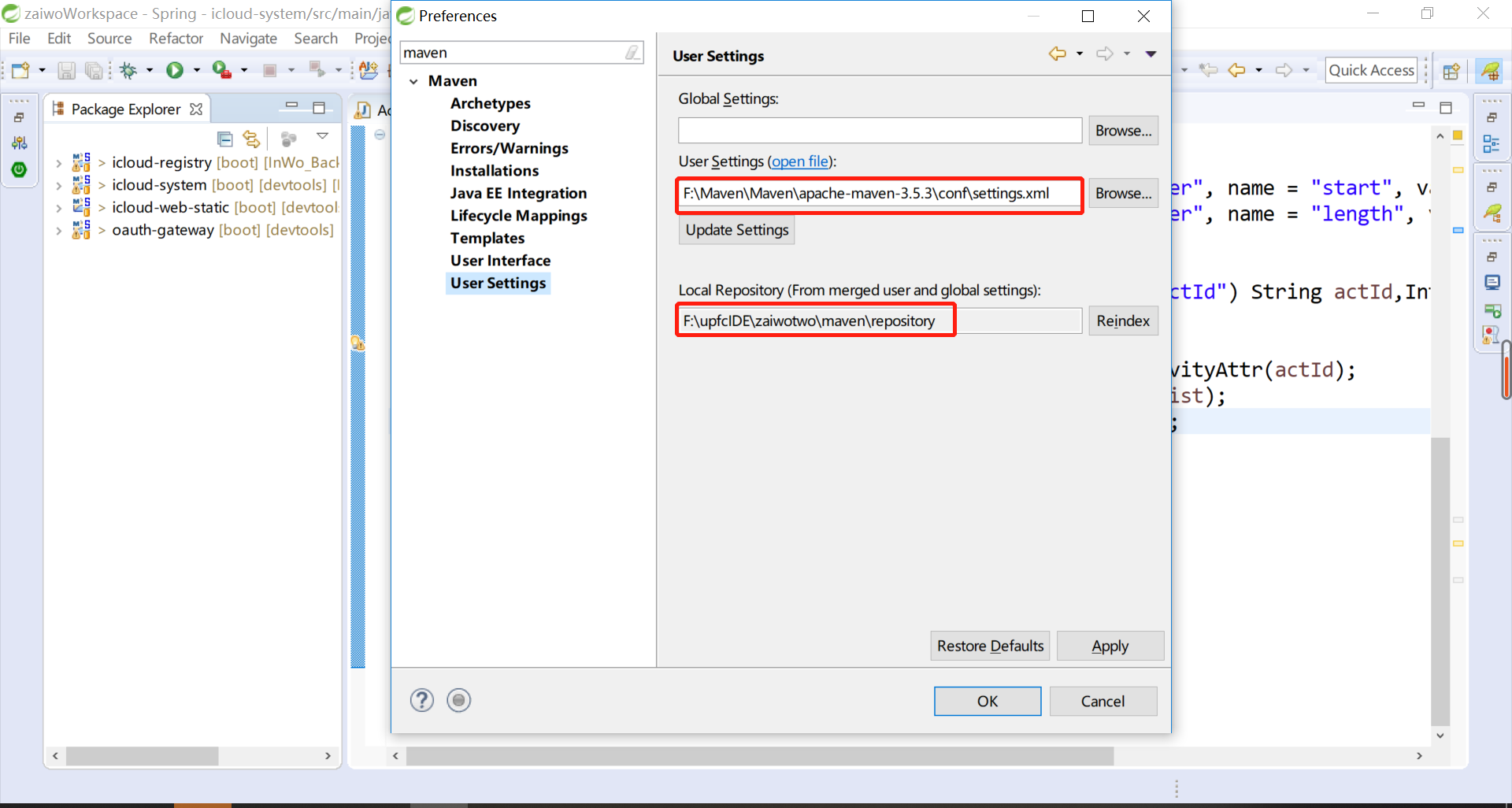The image size is (1512, 808).
Task: Click the Debug bug icon in toolbar
Action: (x=128, y=70)
